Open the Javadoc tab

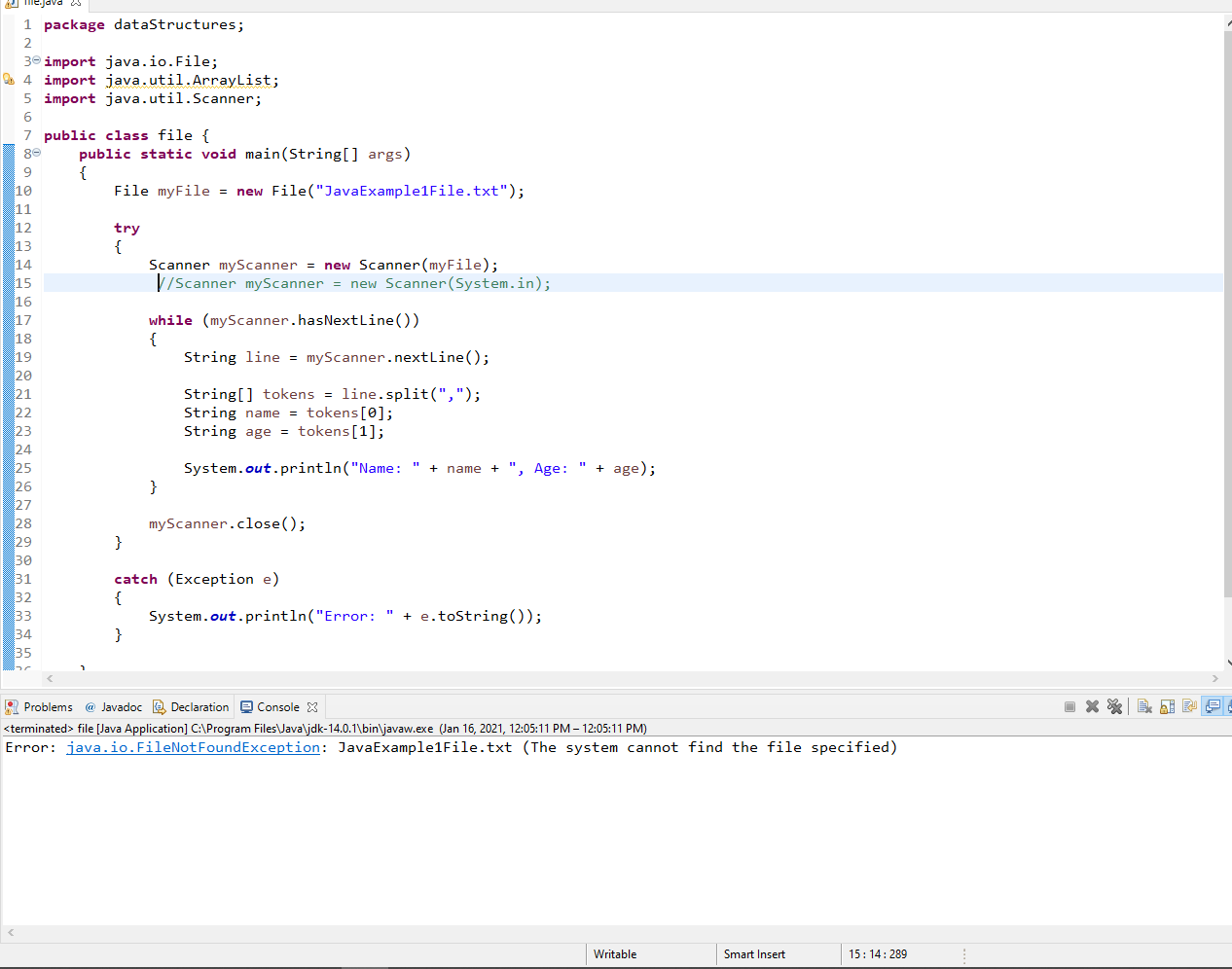point(113,707)
